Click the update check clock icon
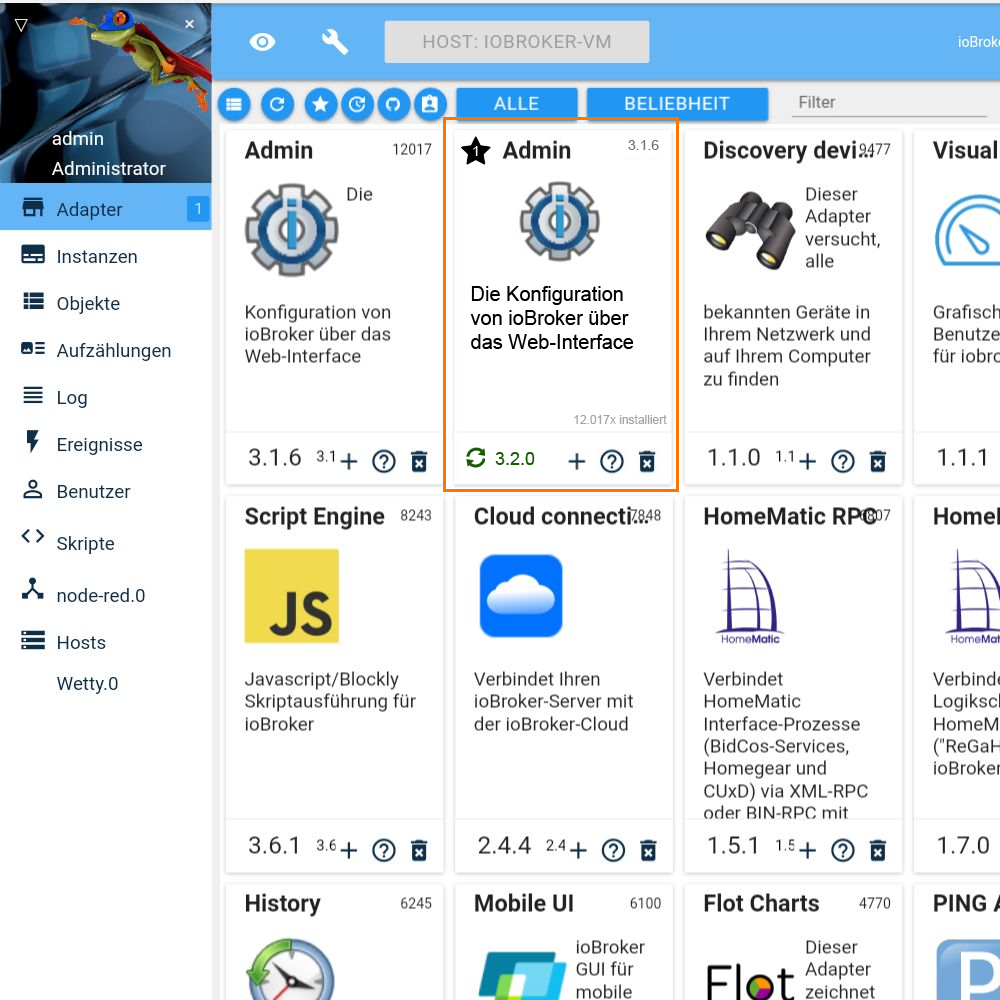 pyautogui.click(x=357, y=104)
